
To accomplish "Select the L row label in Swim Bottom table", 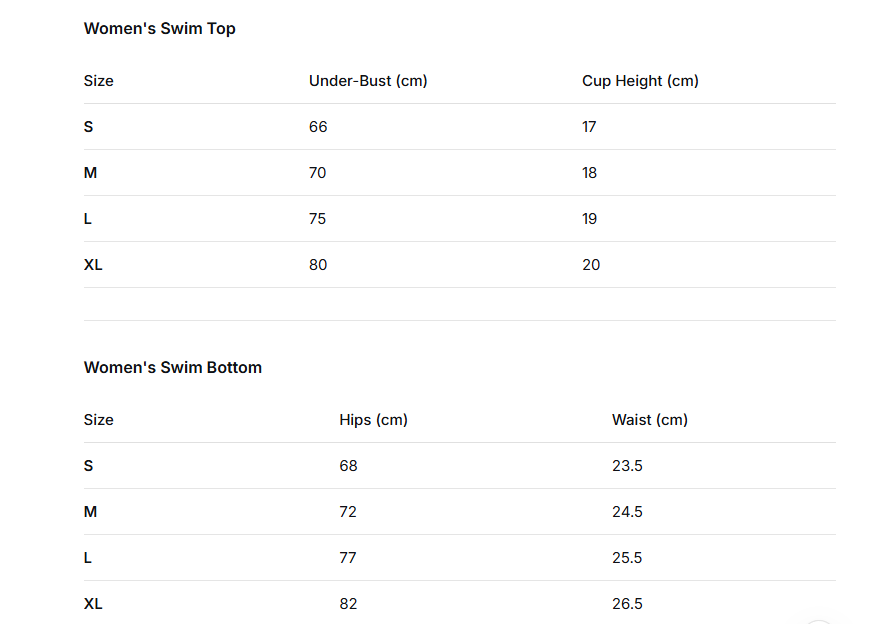I will pyautogui.click(x=88, y=558).
